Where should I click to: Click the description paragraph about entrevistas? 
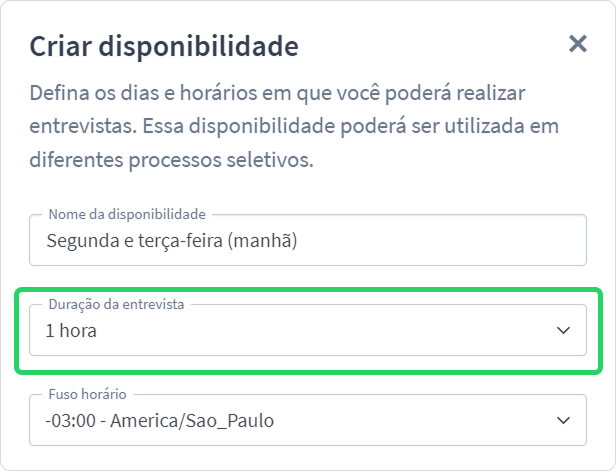tap(294, 126)
